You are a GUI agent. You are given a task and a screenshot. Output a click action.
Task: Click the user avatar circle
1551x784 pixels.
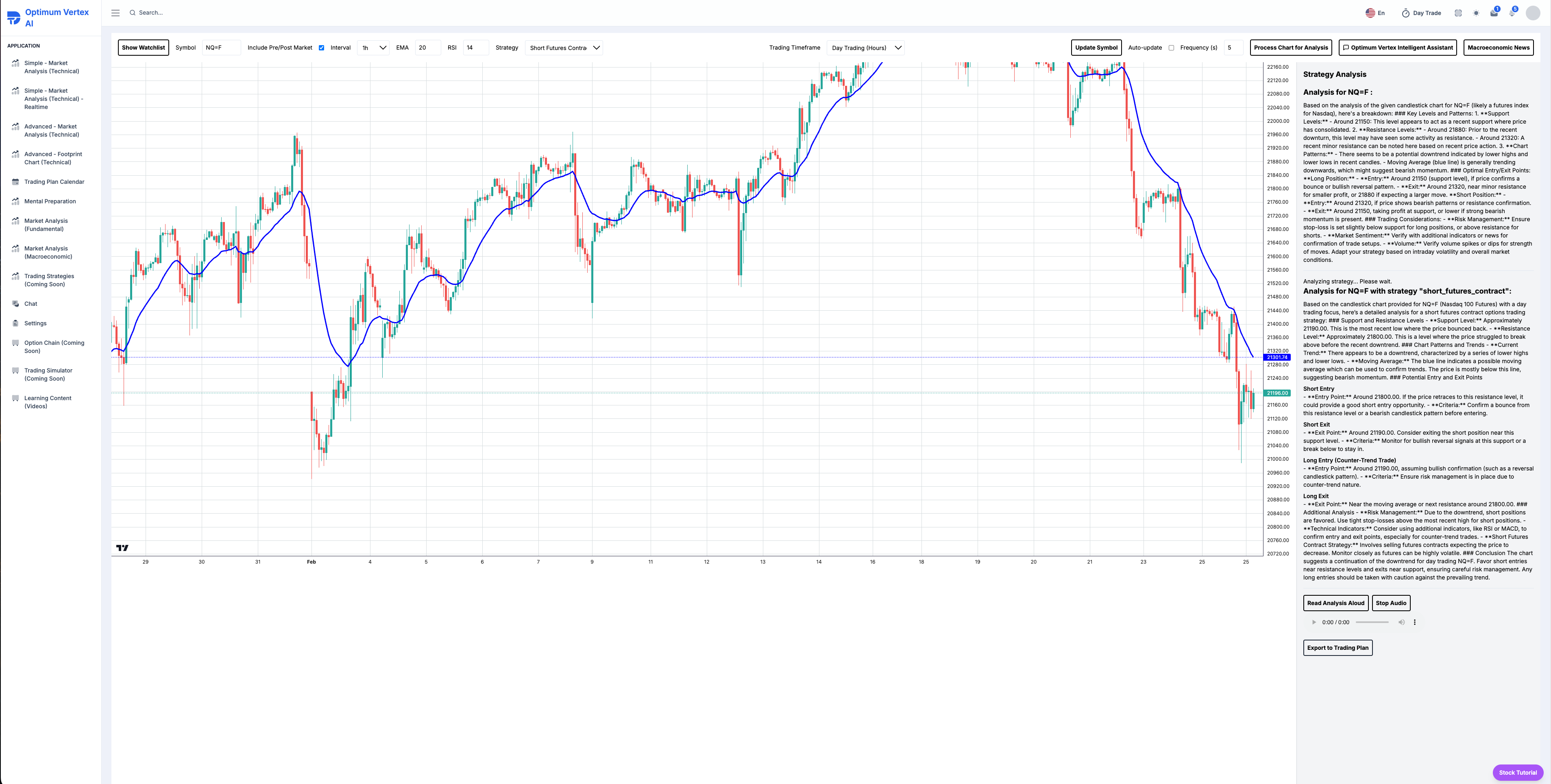click(1533, 13)
